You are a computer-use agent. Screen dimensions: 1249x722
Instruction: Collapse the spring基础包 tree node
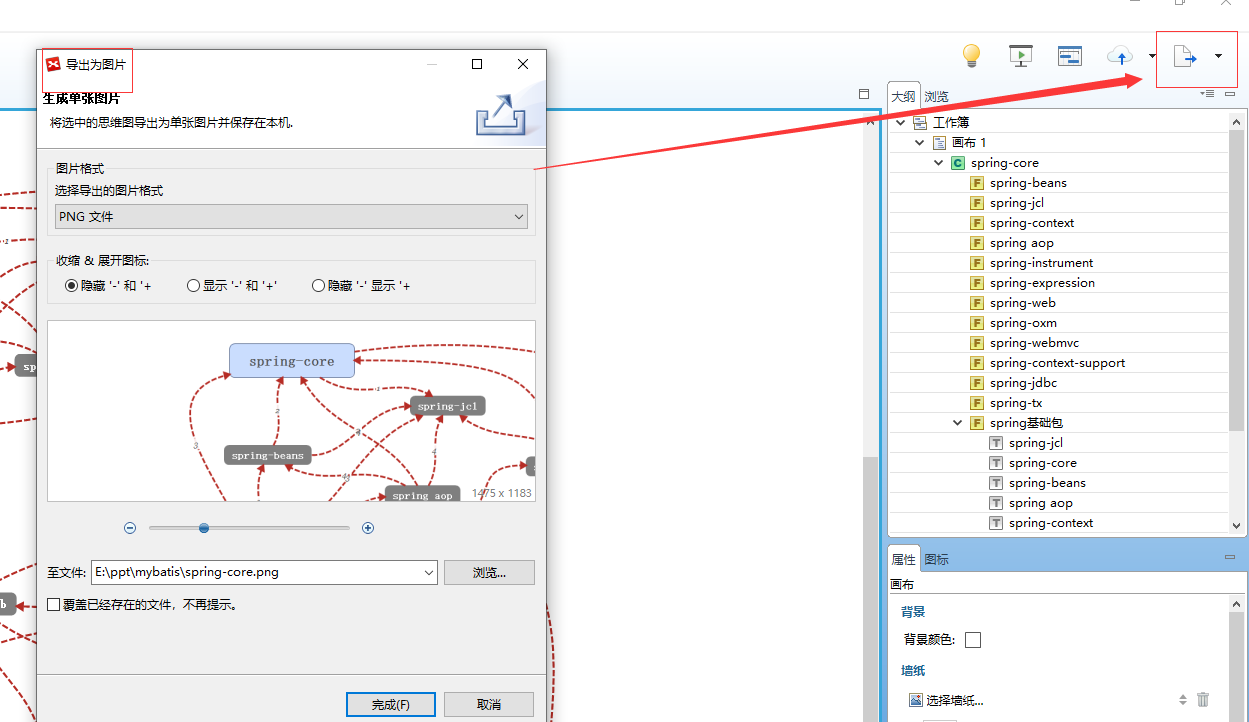click(x=958, y=423)
